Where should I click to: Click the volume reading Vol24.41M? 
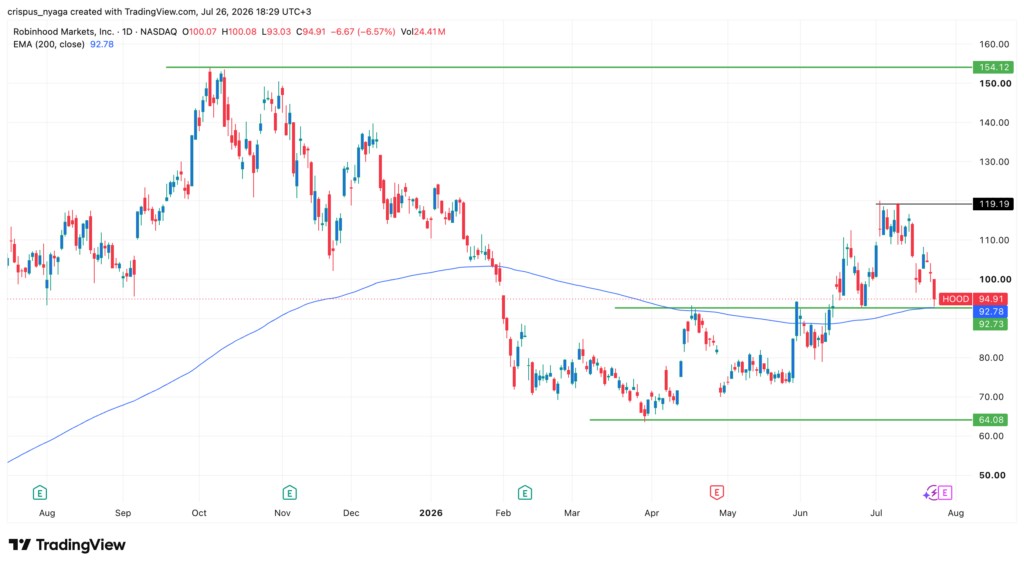(x=423, y=31)
